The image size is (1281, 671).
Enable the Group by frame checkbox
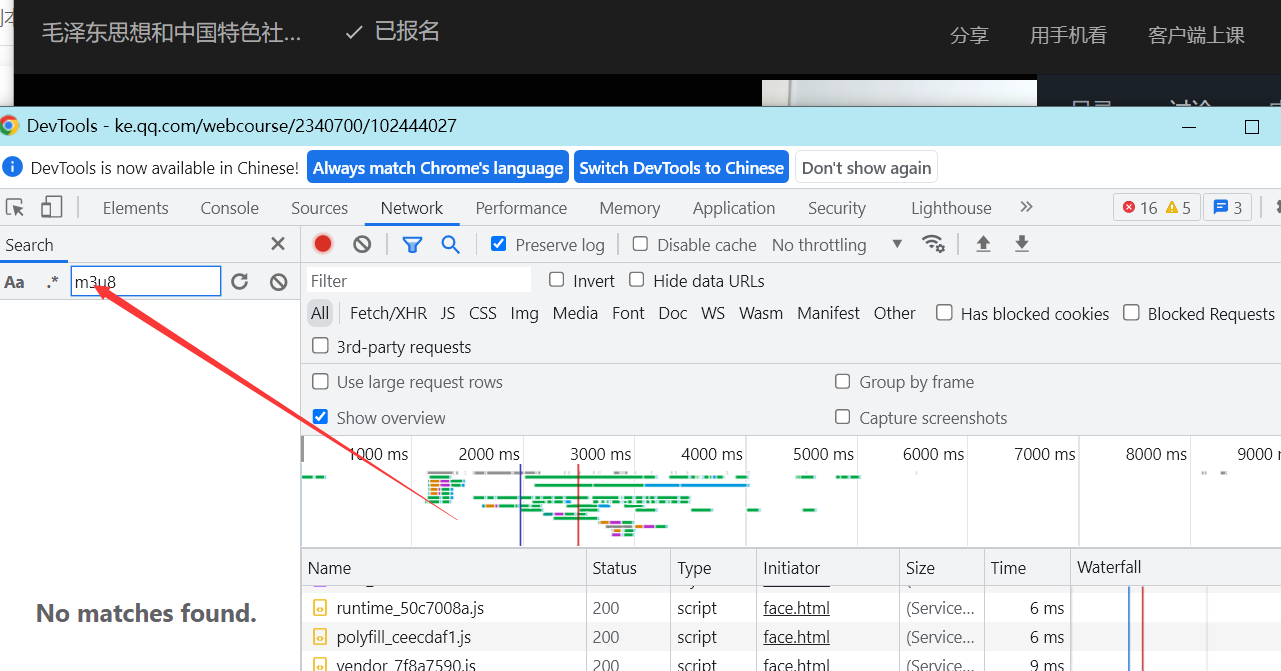pyautogui.click(x=843, y=381)
